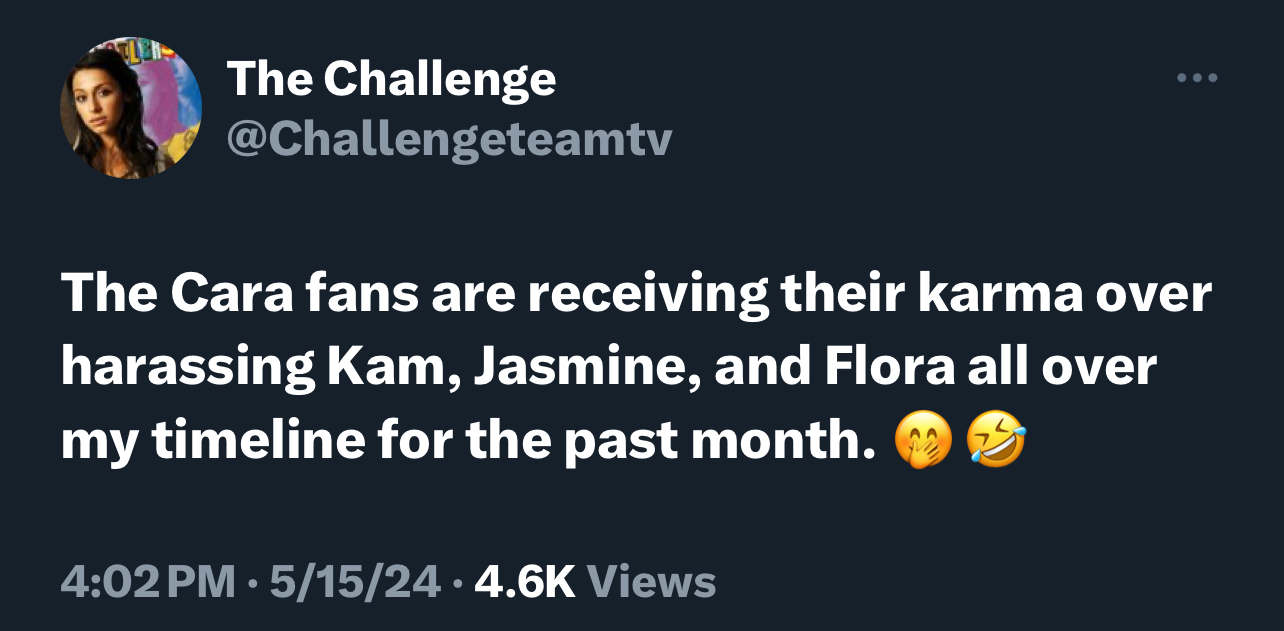This screenshot has width=1284, height=631.
Task: Click the rolling-on-floor laughing emoji
Action: (x=996, y=440)
